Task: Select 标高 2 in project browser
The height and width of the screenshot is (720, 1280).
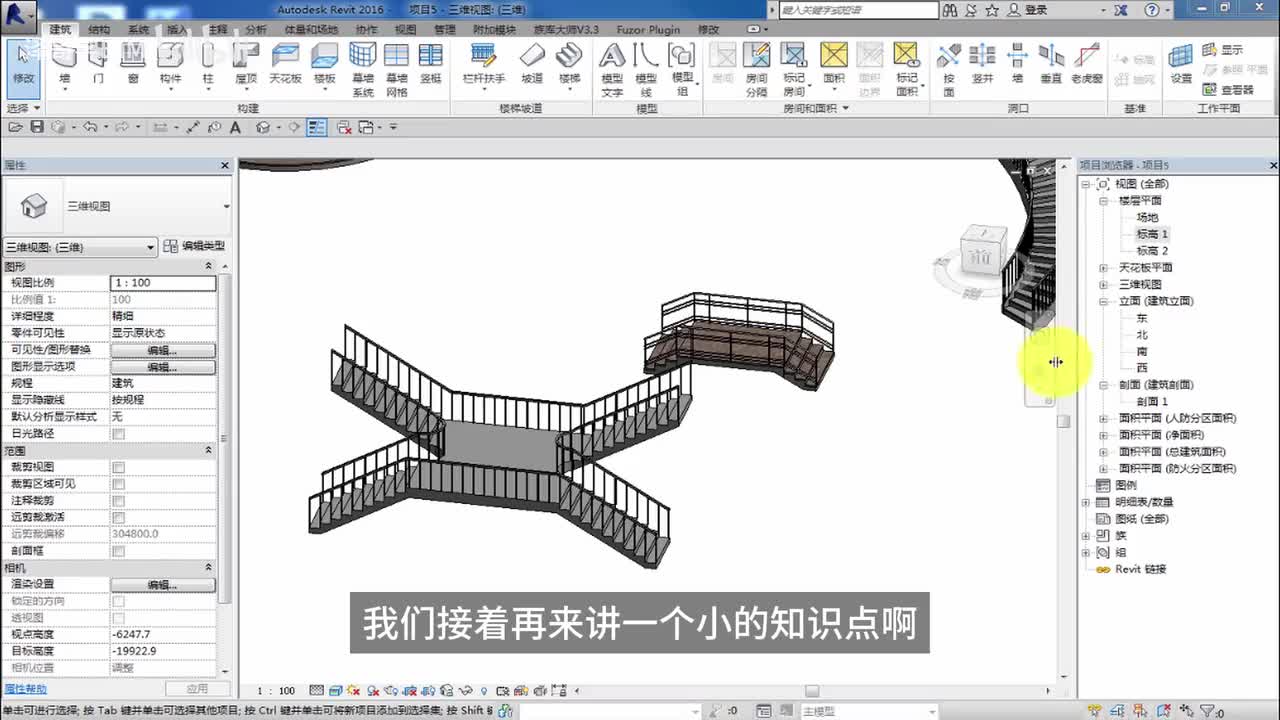Action: point(1152,251)
